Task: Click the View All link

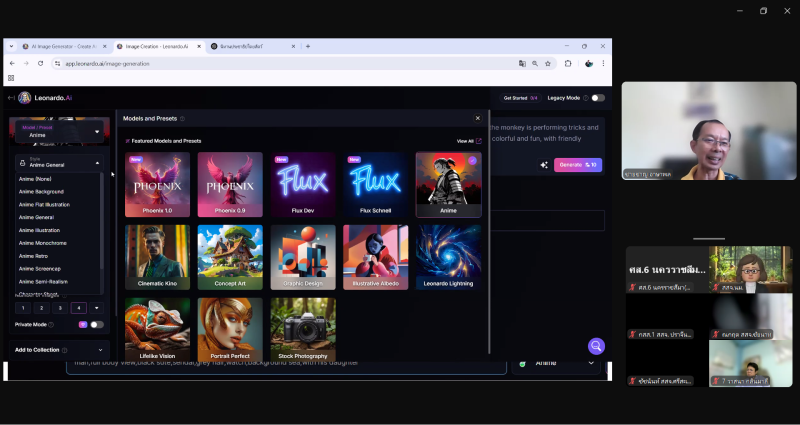Action: click(468, 141)
